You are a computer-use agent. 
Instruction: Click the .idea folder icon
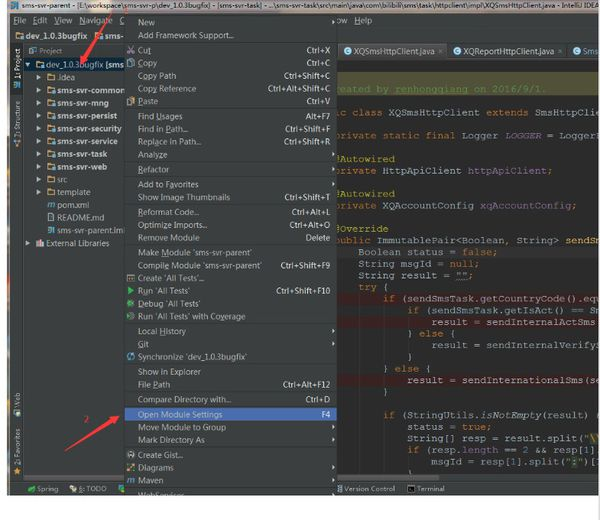point(51,77)
